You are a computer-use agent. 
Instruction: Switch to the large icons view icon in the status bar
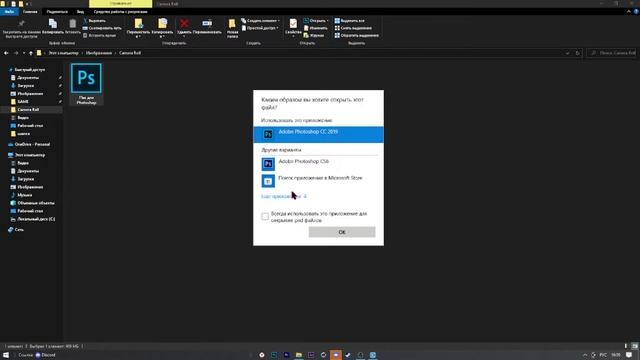[634, 346]
